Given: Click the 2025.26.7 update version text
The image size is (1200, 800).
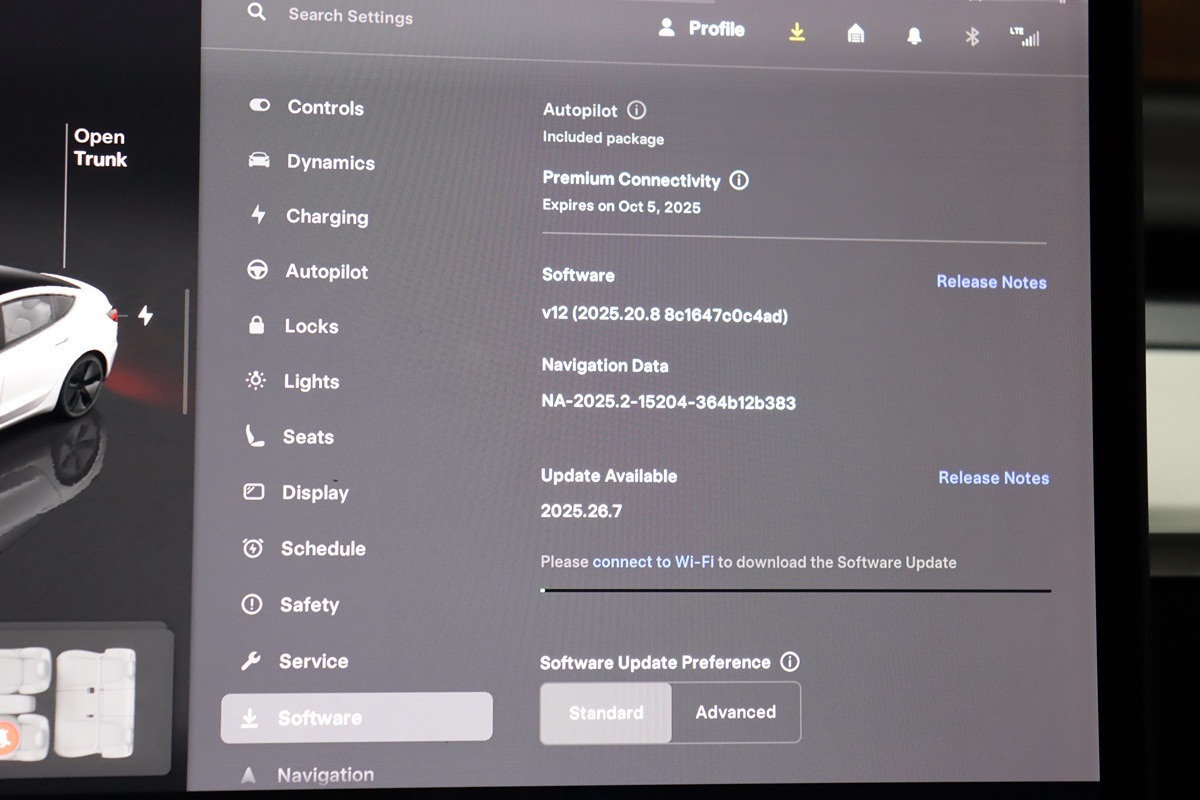Looking at the screenshot, I should pyautogui.click(x=581, y=511).
